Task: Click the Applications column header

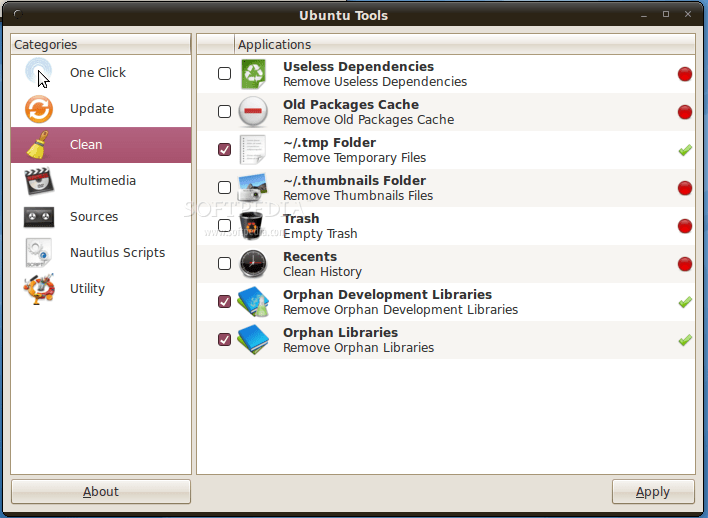Action: pos(465,44)
